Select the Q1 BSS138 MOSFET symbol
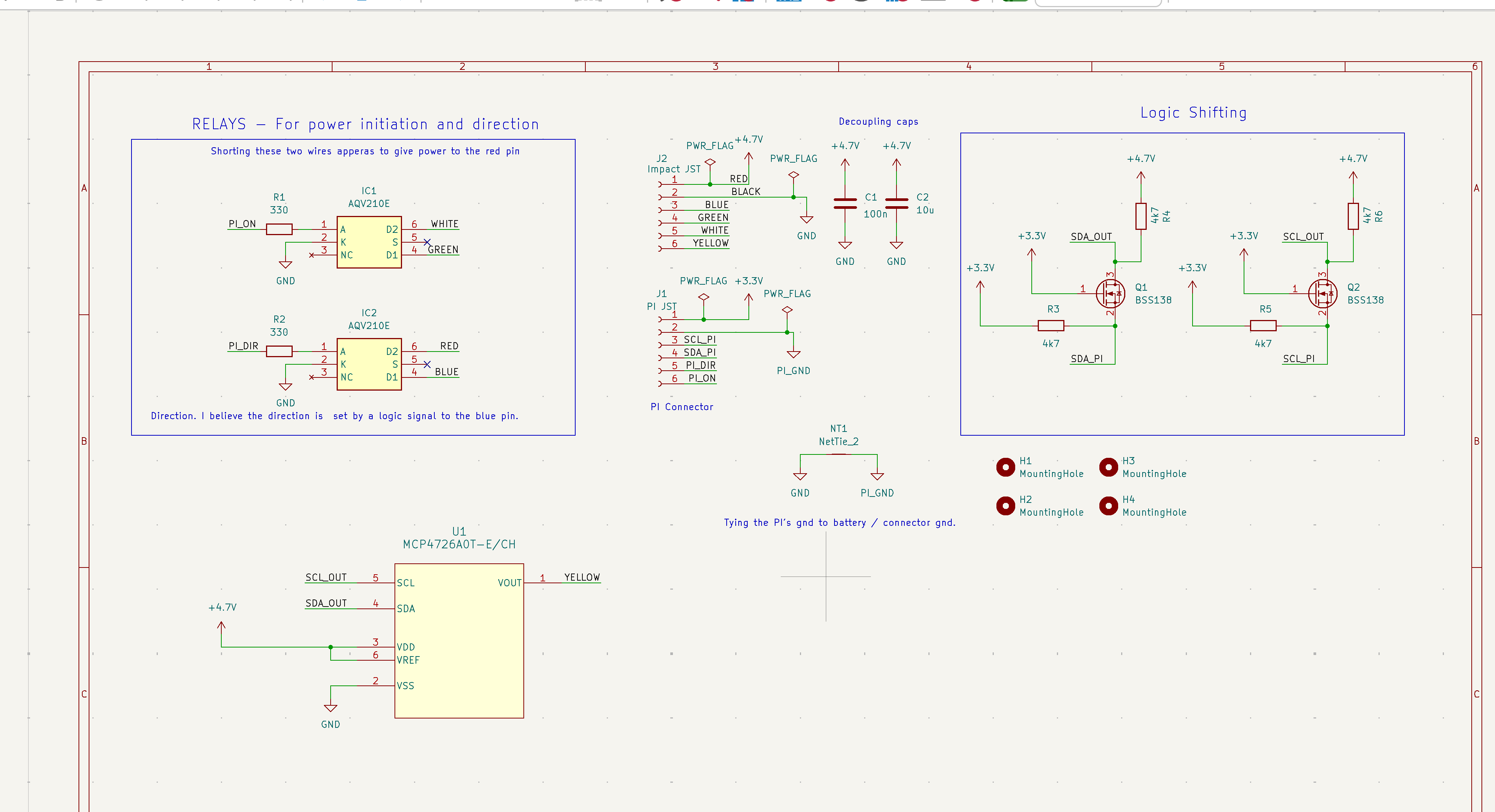 tap(1110, 293)
